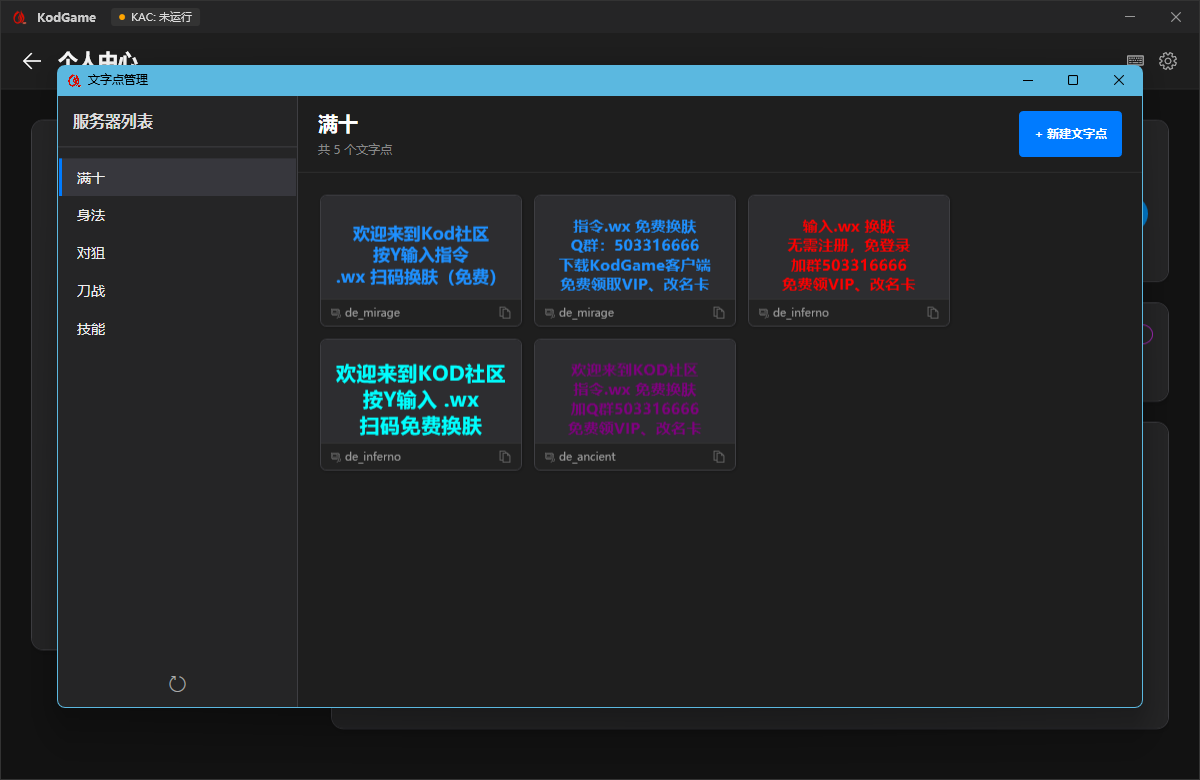Click copy icon on red de_inferno card
1200x780 pixels.
coord(933,313)
